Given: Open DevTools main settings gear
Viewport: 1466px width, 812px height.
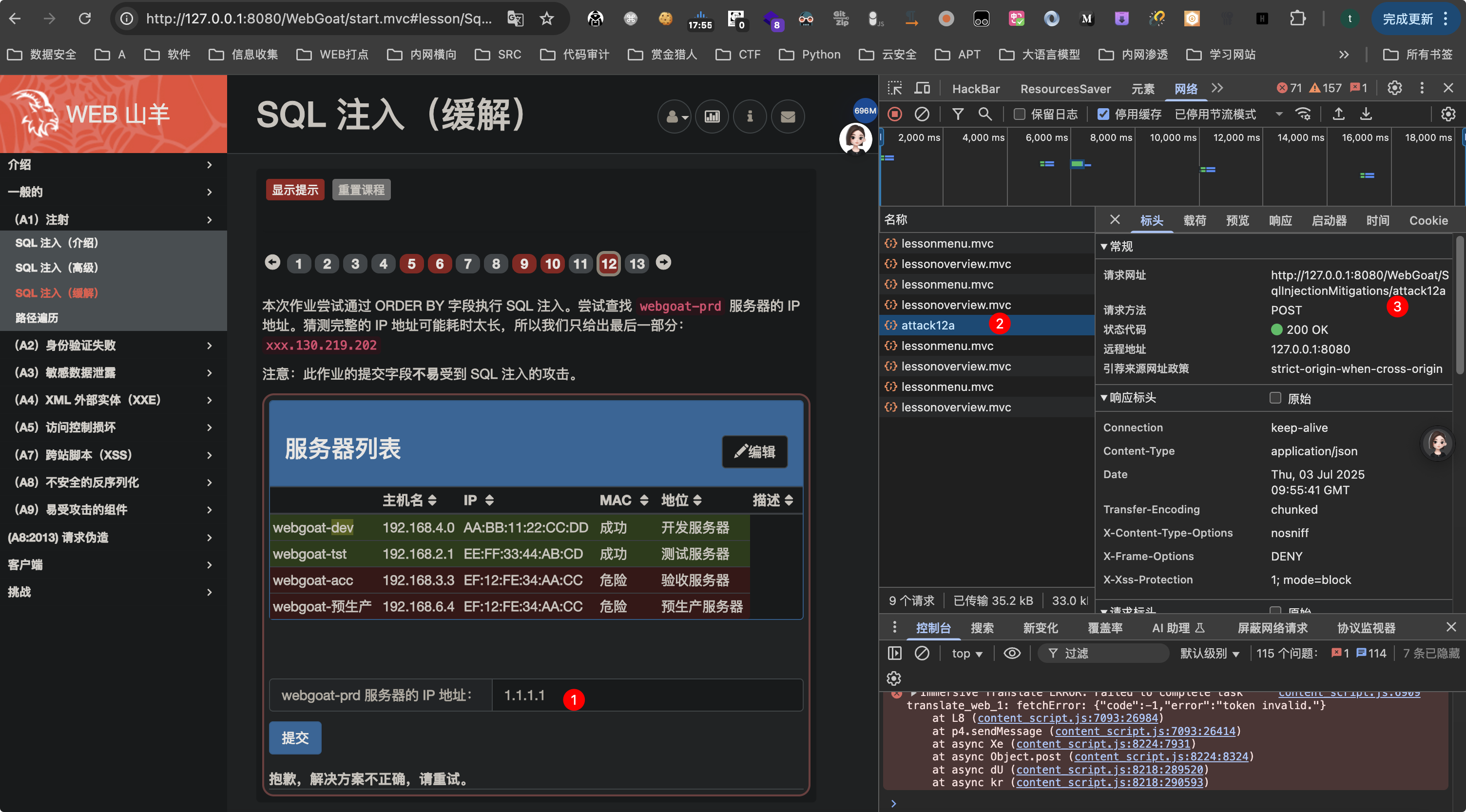Looking at the screenshot, I should pos(1394,88).
